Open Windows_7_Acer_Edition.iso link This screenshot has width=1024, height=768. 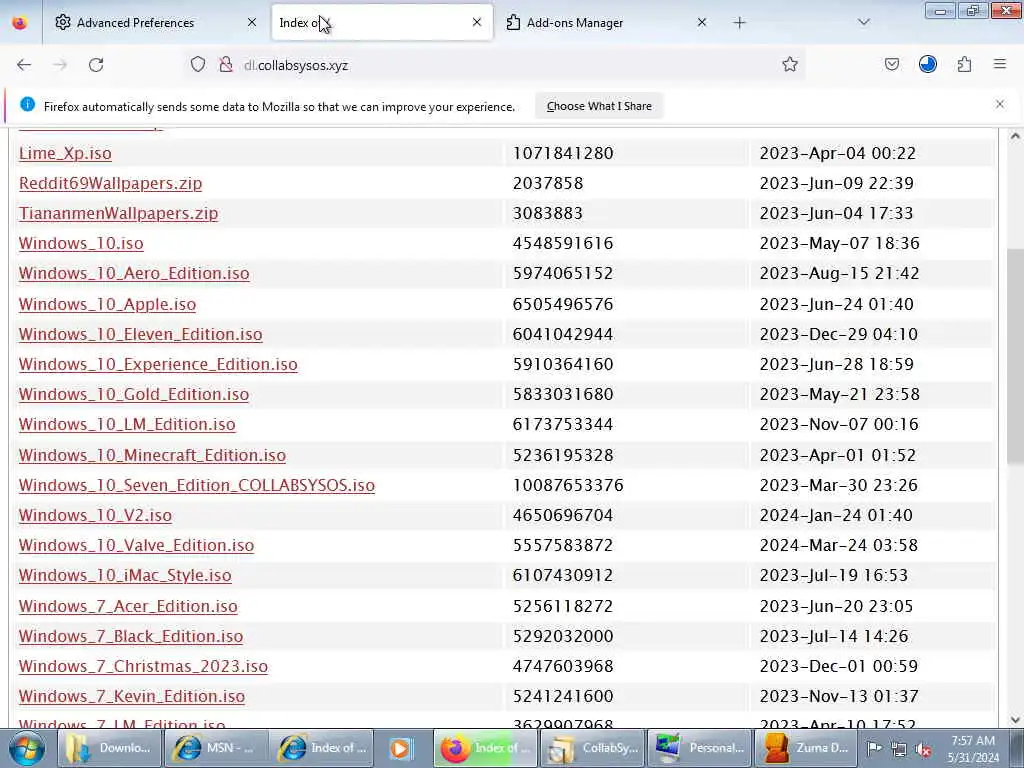coord(128,606)
